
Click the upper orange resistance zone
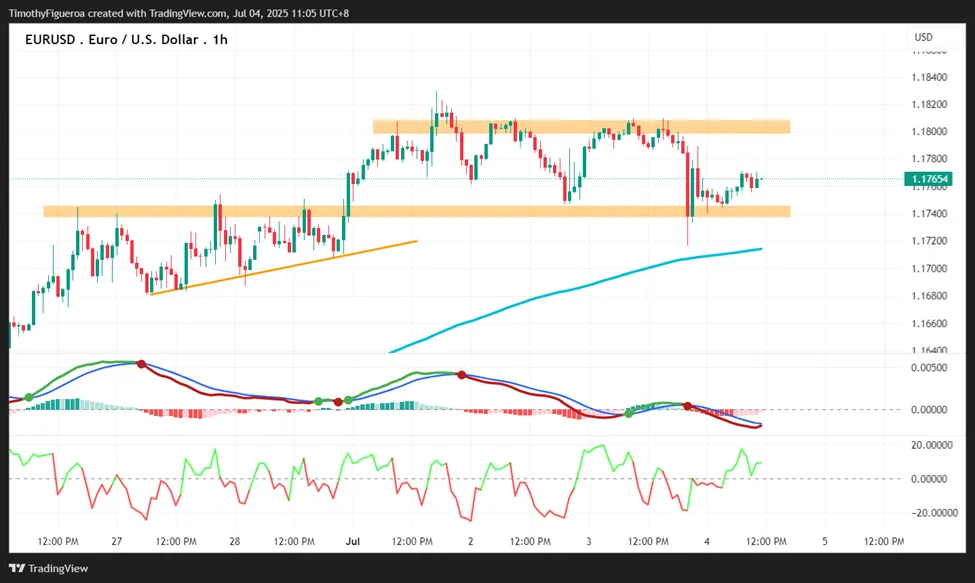pyautogui.click(x=581, y=127)
